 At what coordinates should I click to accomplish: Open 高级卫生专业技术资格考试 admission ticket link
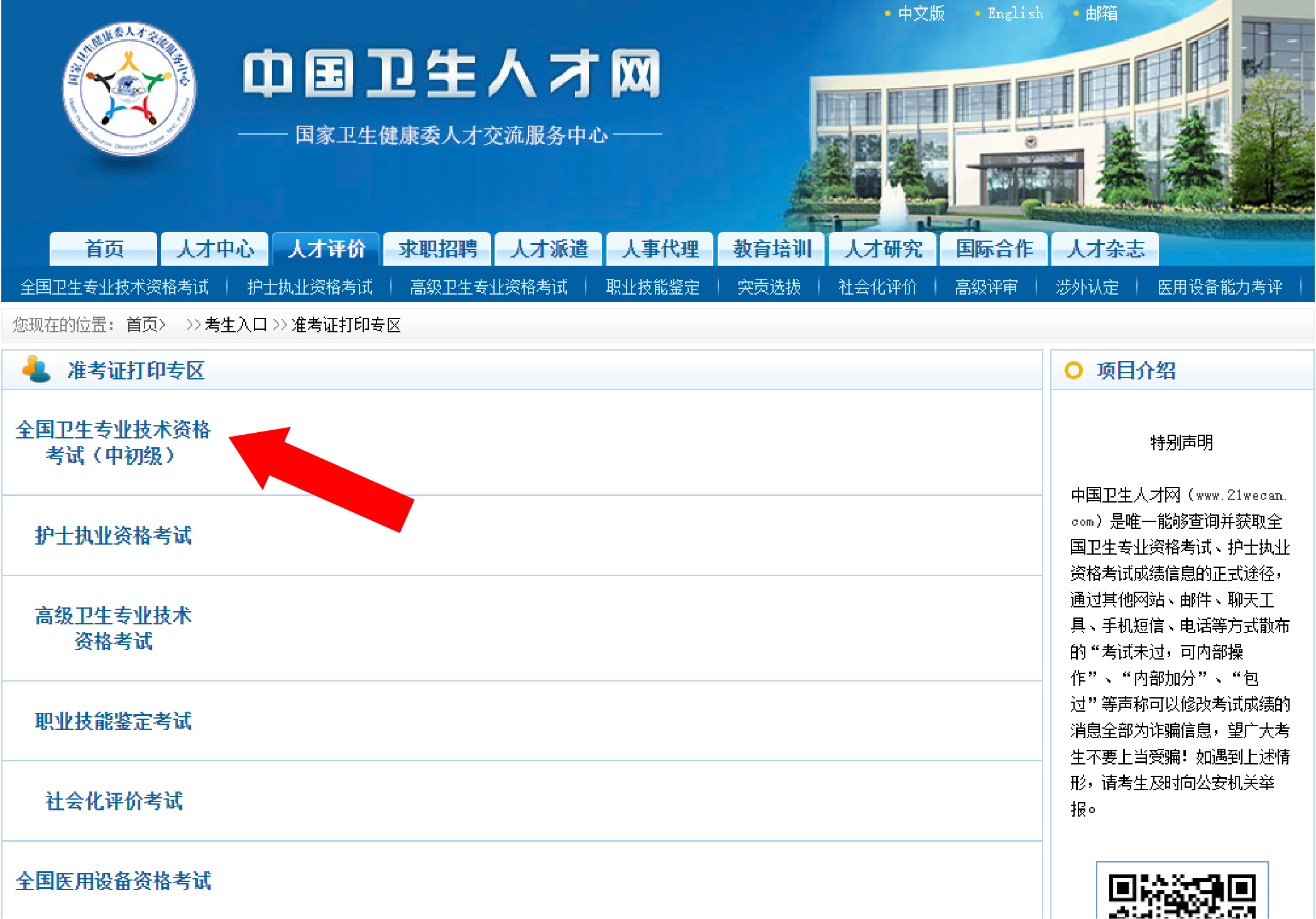pos(113,628)
